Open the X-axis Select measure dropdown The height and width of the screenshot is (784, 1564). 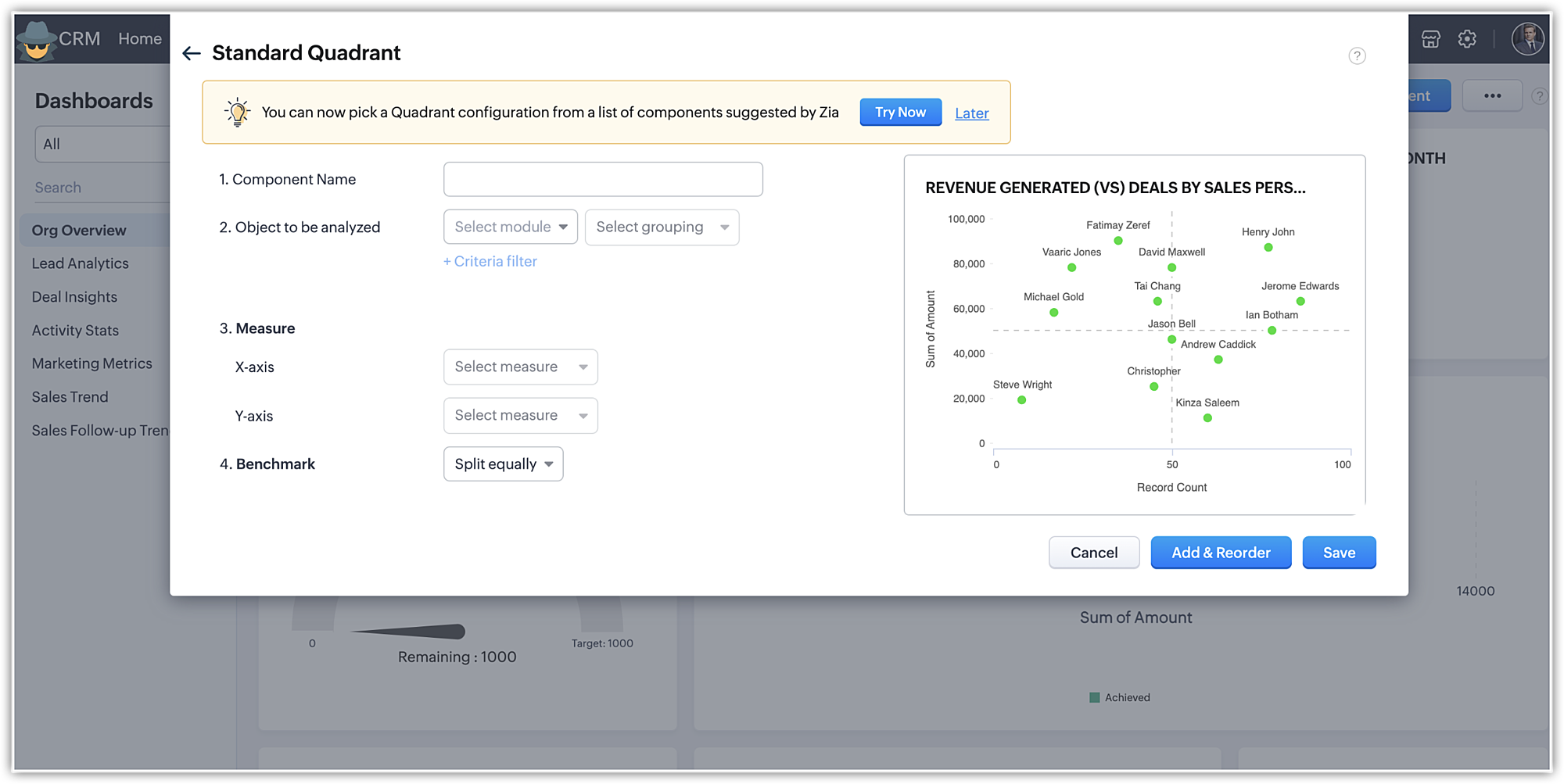(520, 367)
